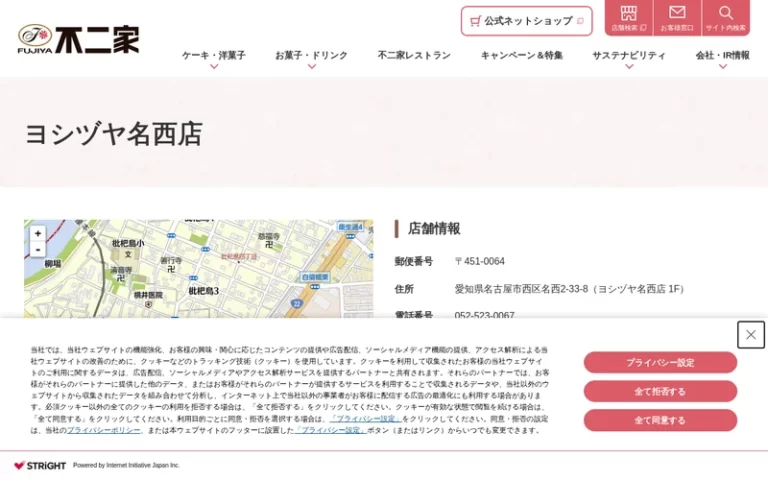
Task: Click the 慈福寺 temple symbol on map
Action: [269, 244]
